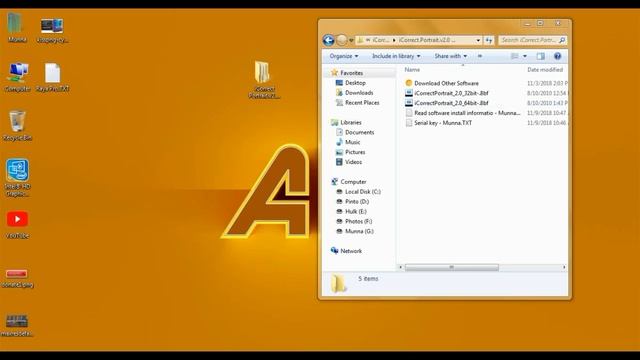The width and height of the screenshot is (640, 360).
Task: Open the address bar history dropdown arrow
Action: point(478,40)
